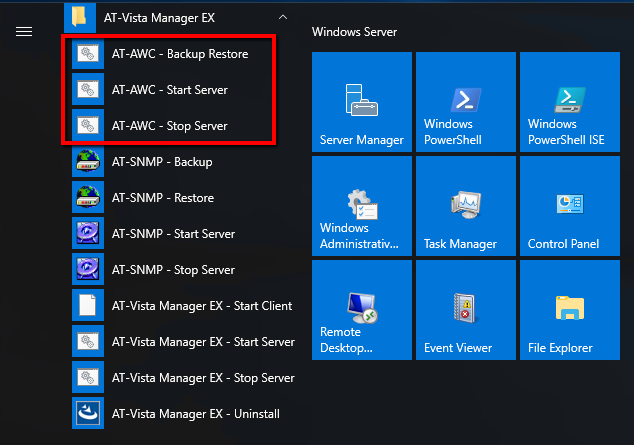Screen dimensions: 634x445
Task: Click the AT-AWC - Start Server icon
Action: point(87,90)
